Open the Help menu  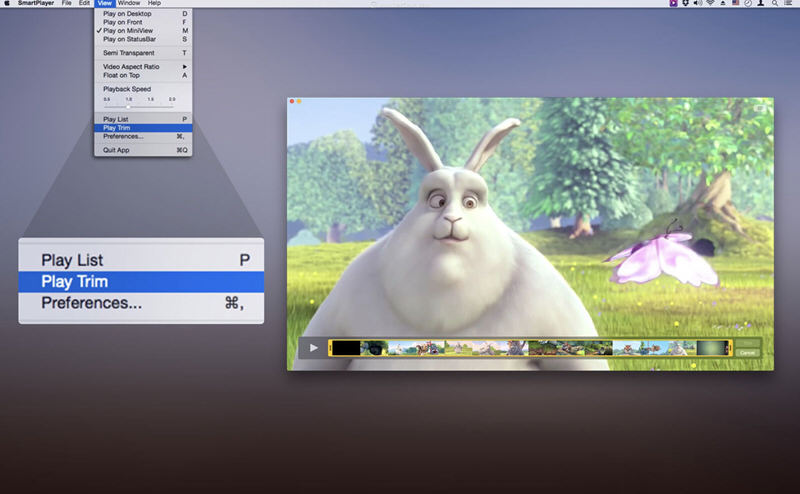[154, 3]
